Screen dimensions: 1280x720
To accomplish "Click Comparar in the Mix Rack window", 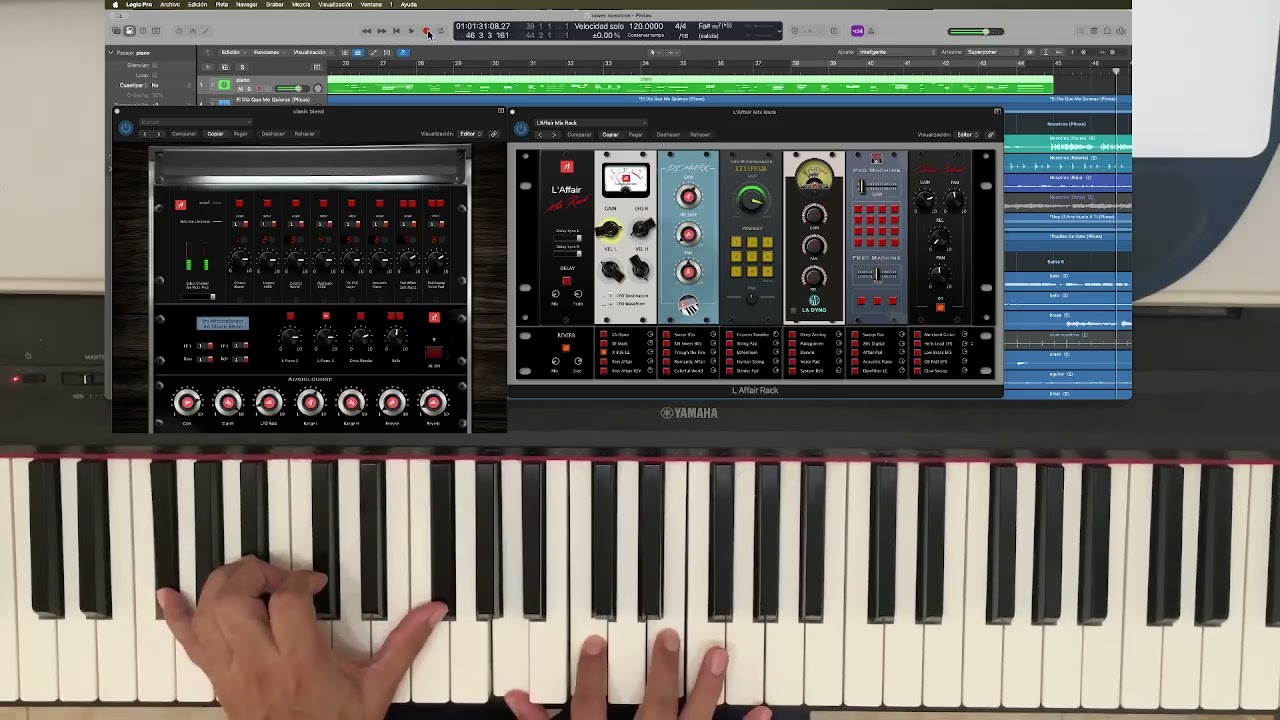I will tap(579, 134).
